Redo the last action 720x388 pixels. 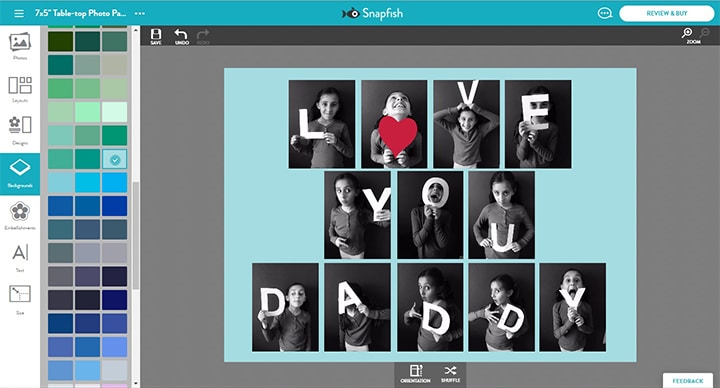(x=203, y=36)
